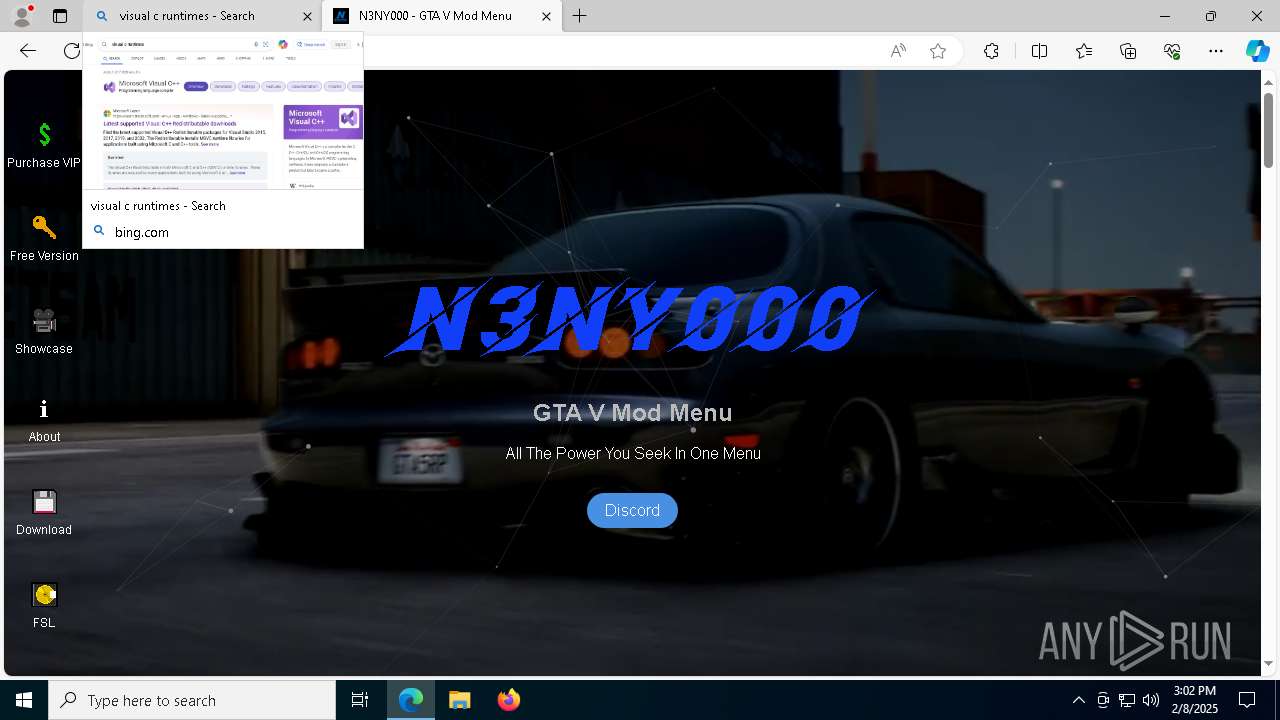The image size is (1280, 720).
Task: Launch Firefox from the taskbar
Action: coord(508,700)
